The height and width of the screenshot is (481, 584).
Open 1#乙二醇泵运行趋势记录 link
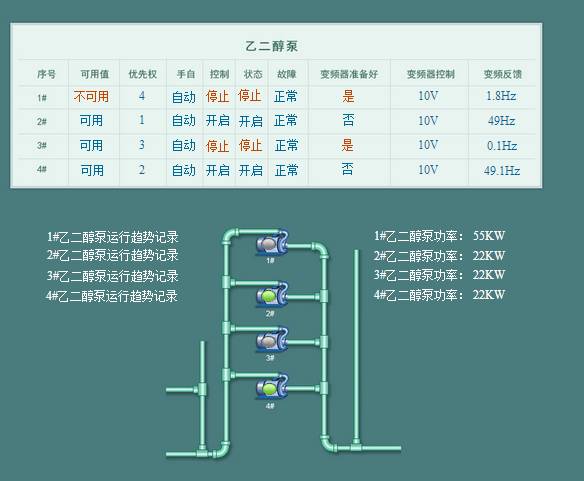click(112, 237)
